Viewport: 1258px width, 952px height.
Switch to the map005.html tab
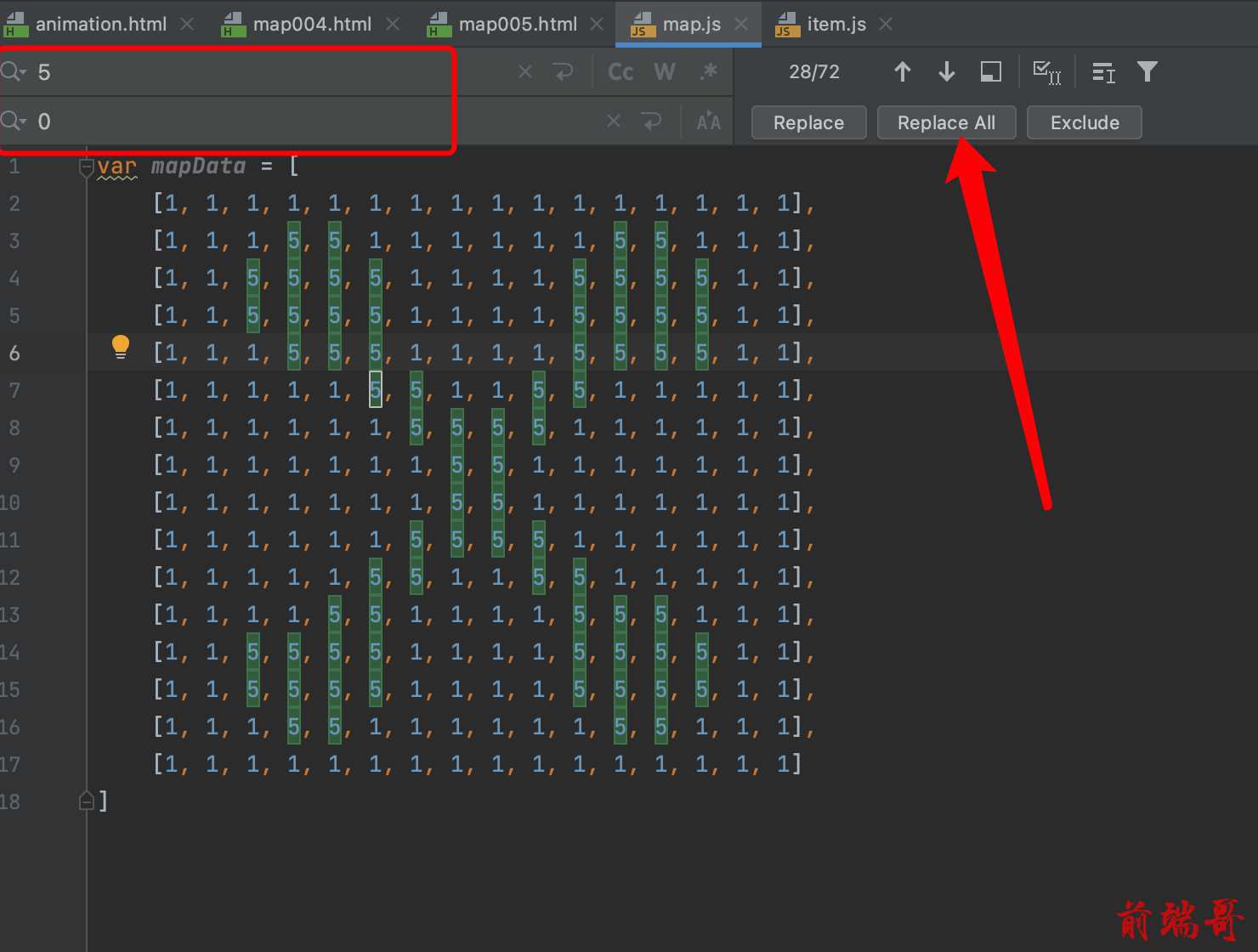point(517,24)
